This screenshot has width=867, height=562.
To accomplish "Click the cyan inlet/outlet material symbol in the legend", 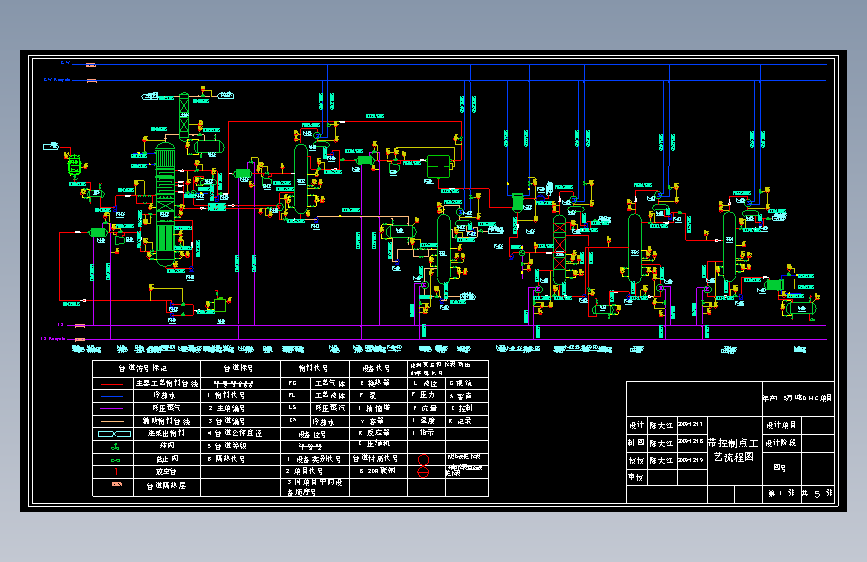I will pyautogui.click(x=114, y=434).
